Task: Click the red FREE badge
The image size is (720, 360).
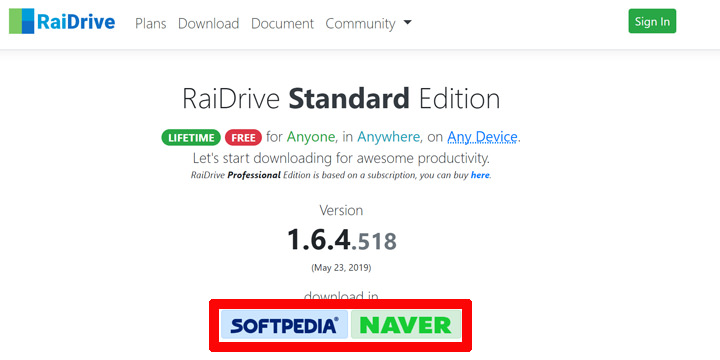Action: (243, 138)
